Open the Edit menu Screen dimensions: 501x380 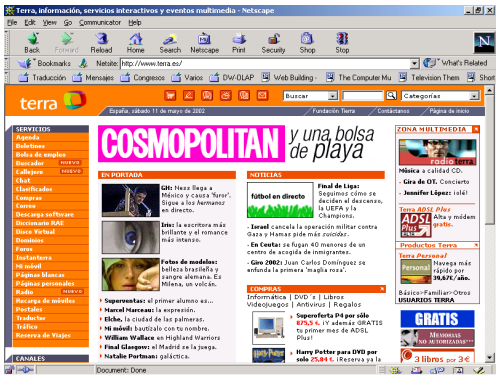point(30,23)
